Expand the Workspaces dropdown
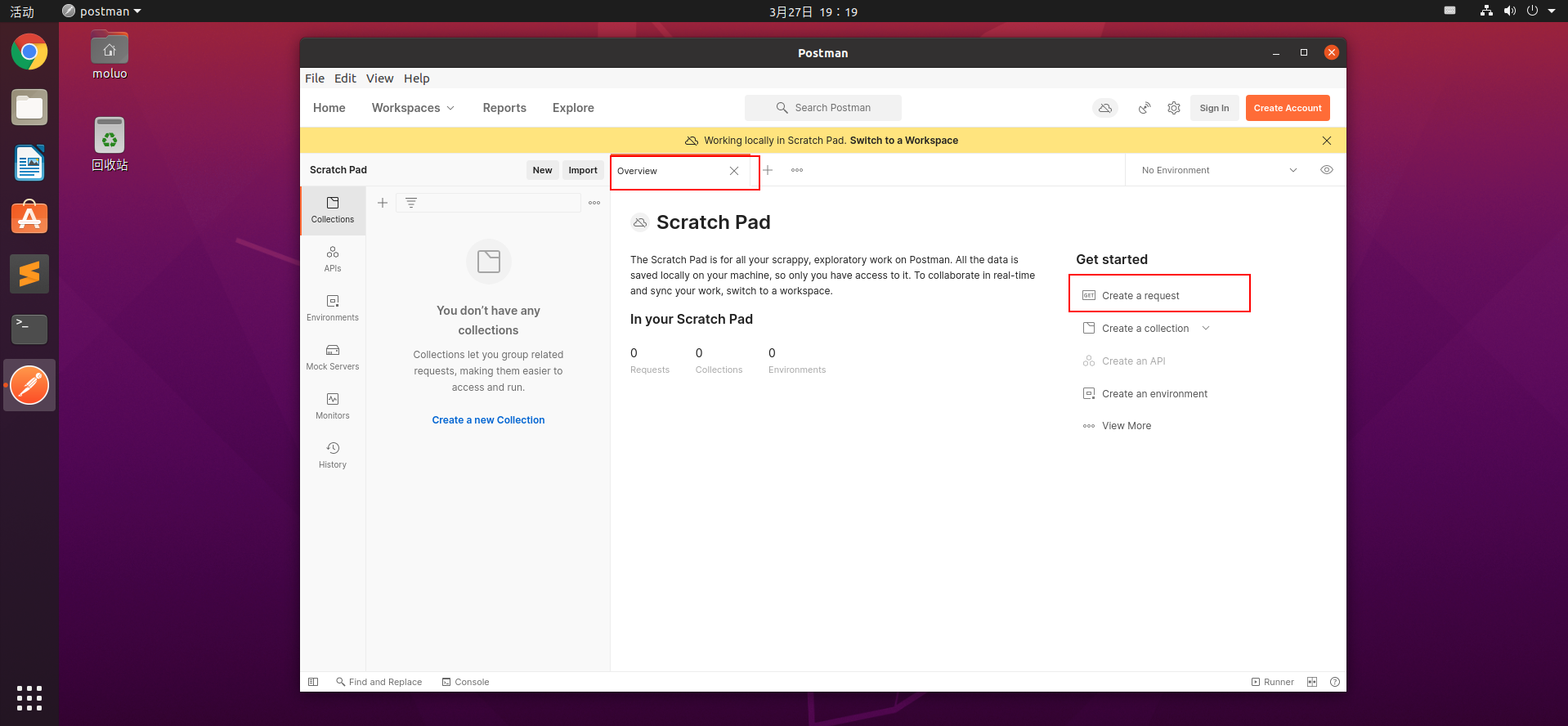1568x726 pixels. pos(413,108)
